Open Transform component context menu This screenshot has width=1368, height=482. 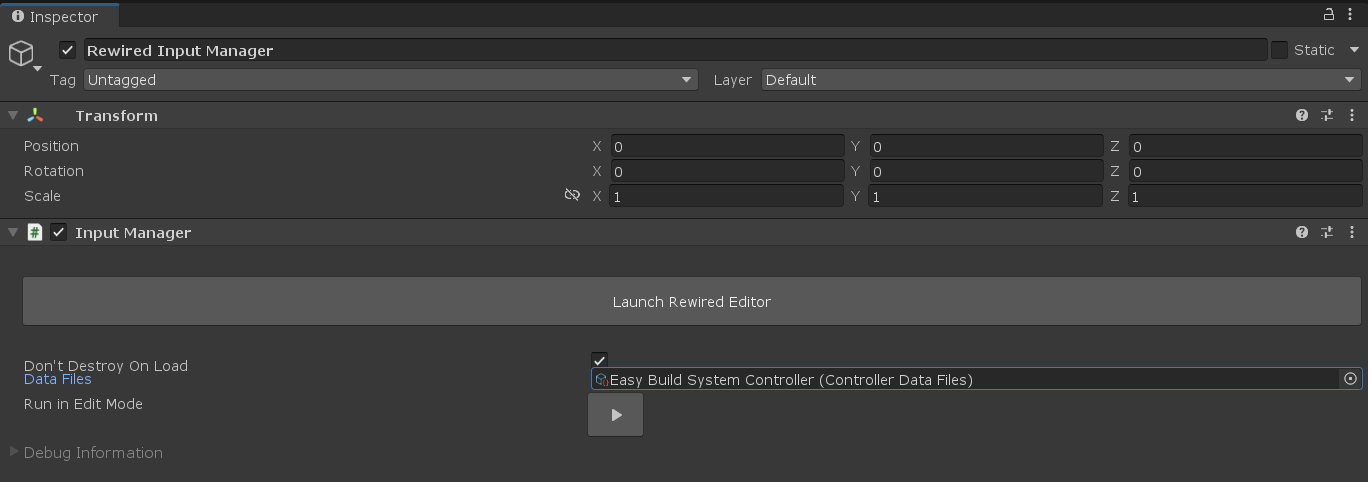pos(1352,116)
